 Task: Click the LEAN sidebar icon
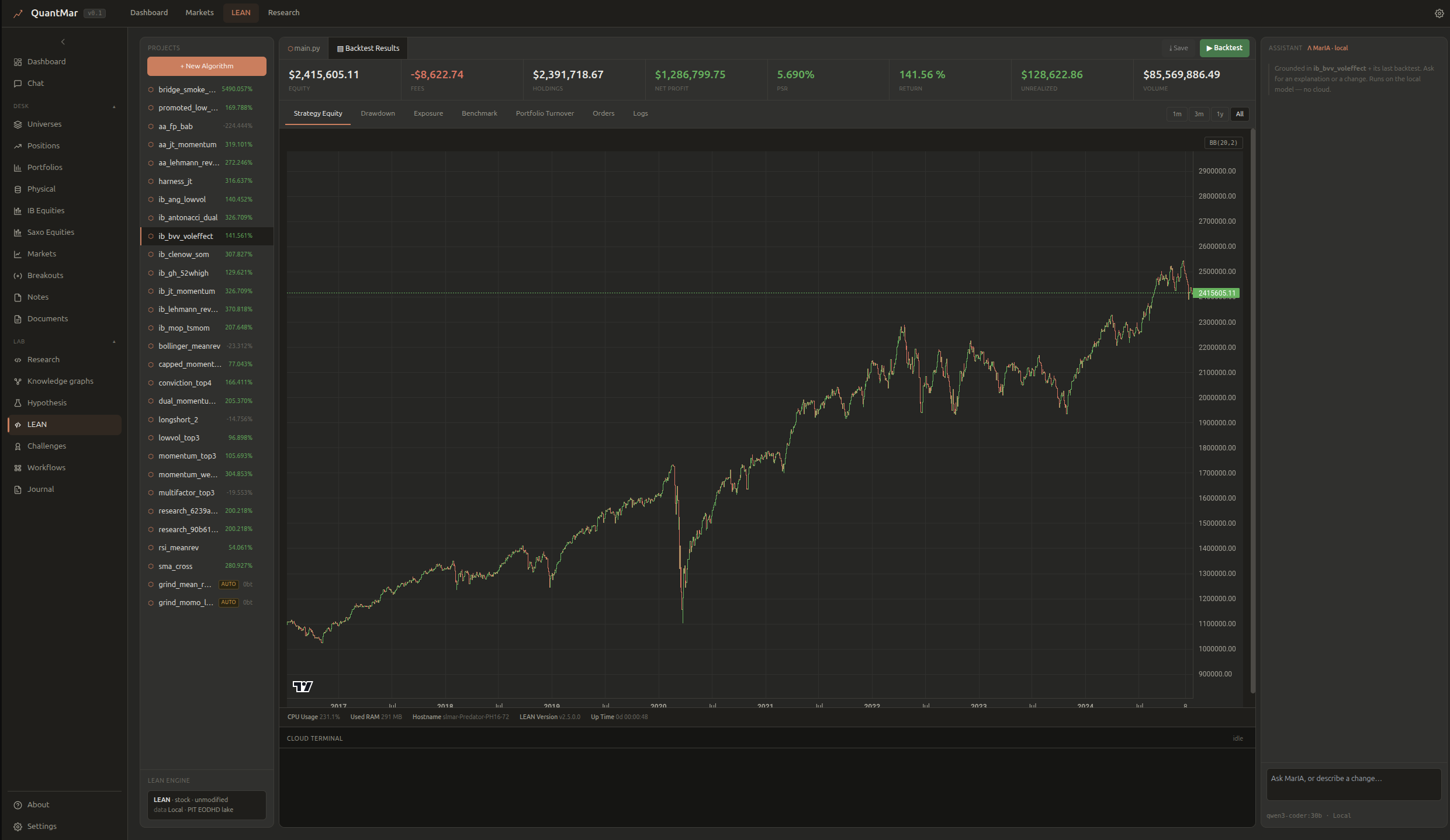click(18, 425)
